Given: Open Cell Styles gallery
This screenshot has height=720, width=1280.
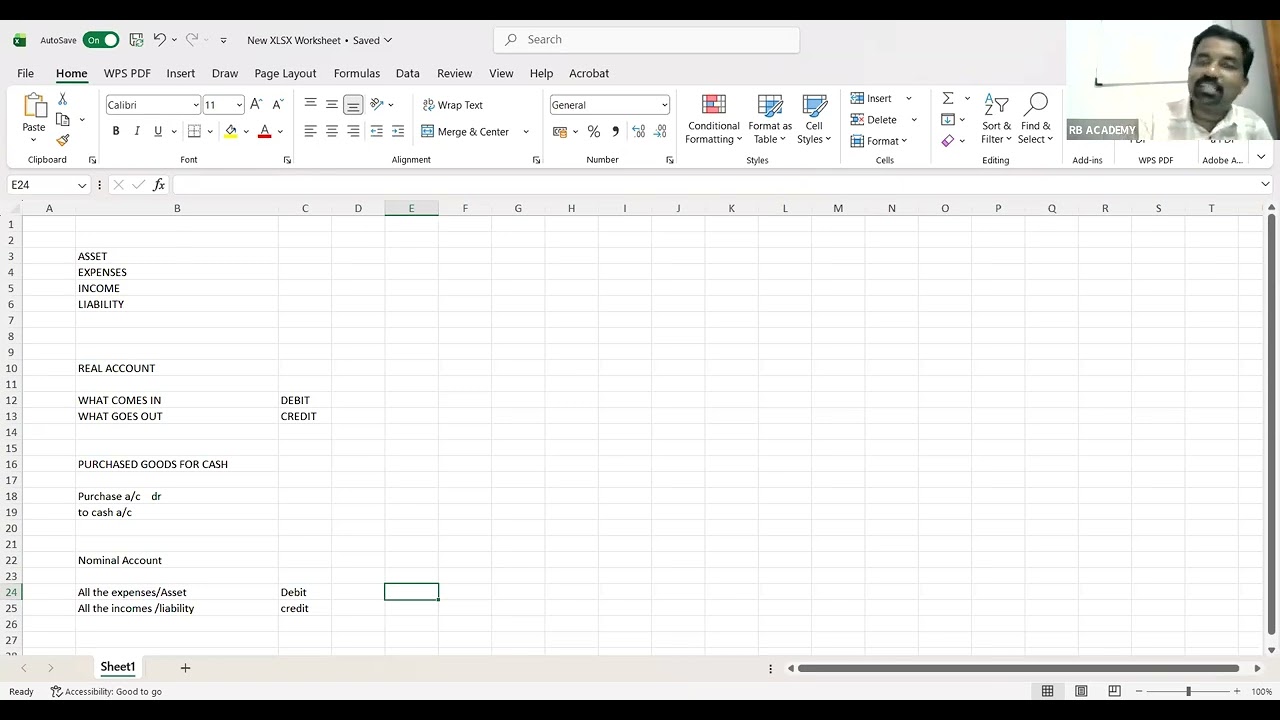Looking at the screenshot, I should coord(814,119).
